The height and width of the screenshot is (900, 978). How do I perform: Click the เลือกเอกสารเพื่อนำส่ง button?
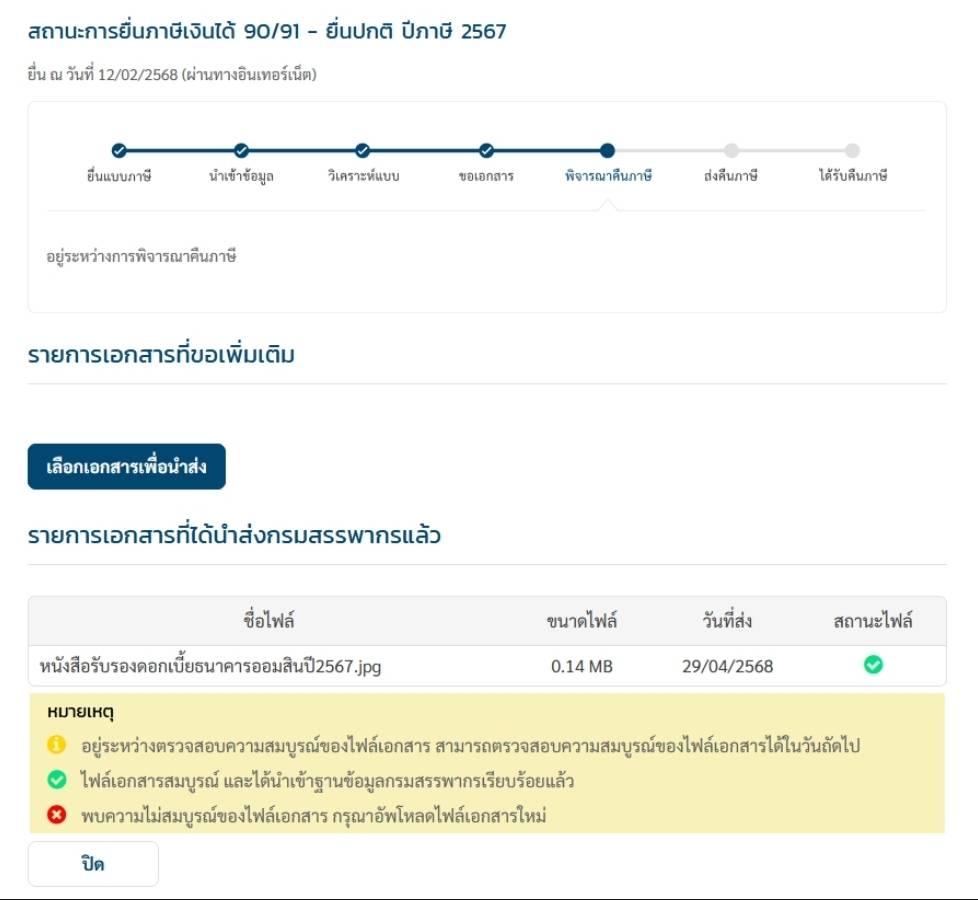pos(127,467)
